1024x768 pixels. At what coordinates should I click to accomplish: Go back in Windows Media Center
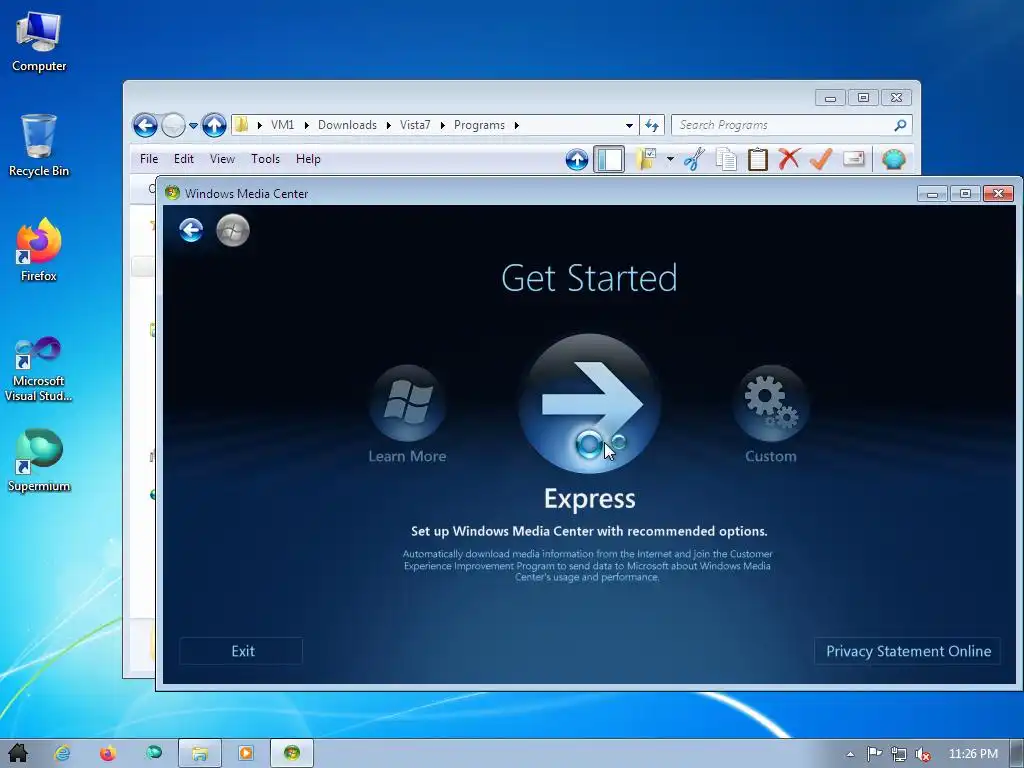coord(191,230)
